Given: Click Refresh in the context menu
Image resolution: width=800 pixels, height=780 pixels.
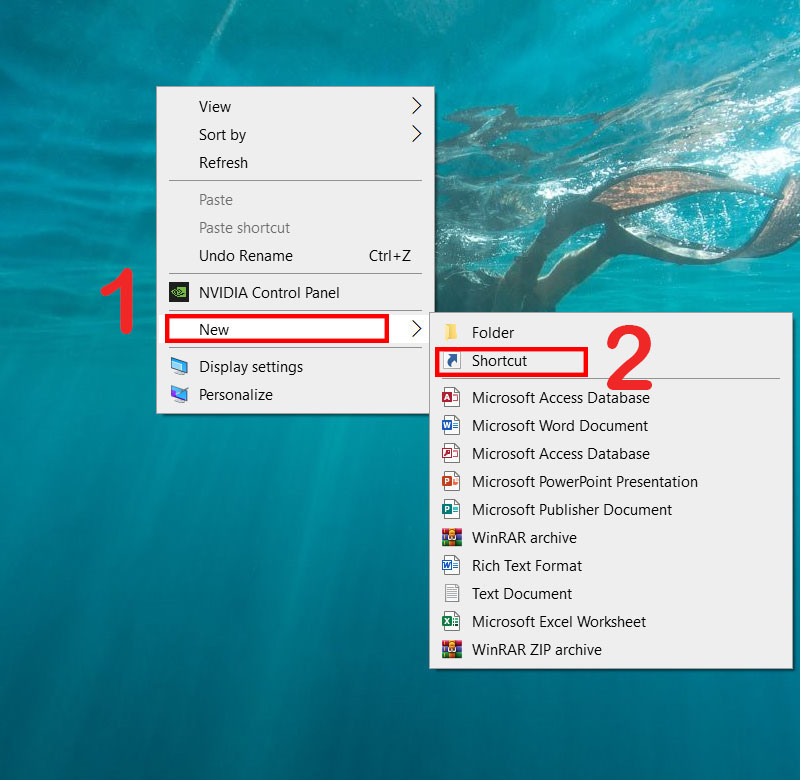Looking at the screenshot, I should [x=295, y=162].
